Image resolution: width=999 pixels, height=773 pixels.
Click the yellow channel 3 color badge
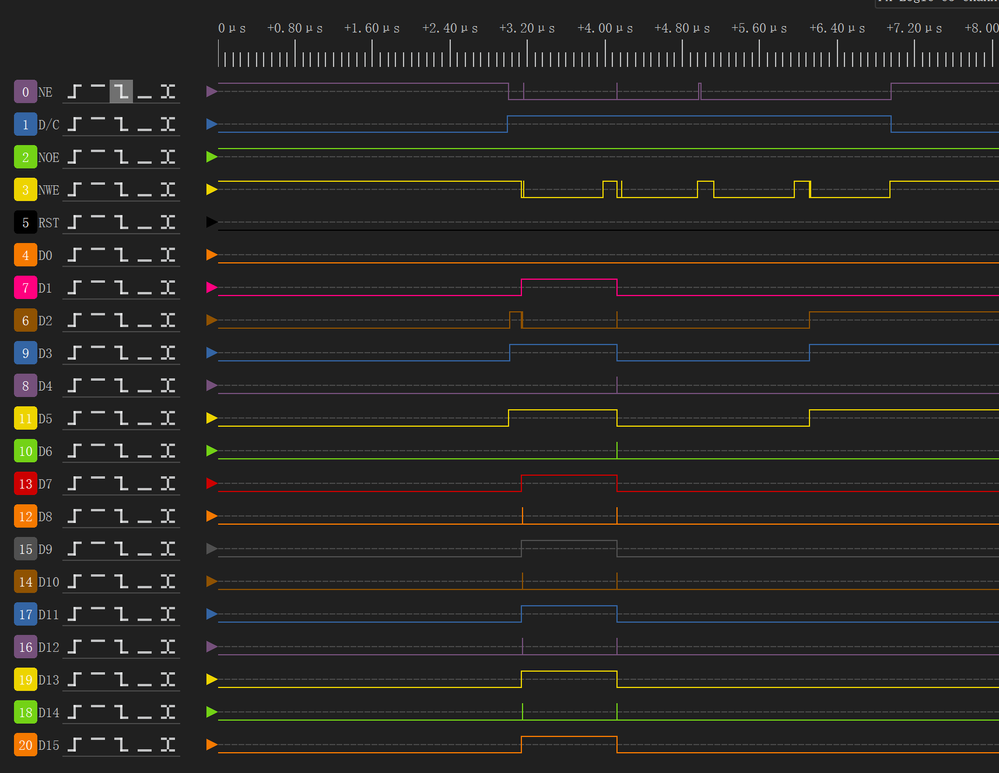pos(25,189)
